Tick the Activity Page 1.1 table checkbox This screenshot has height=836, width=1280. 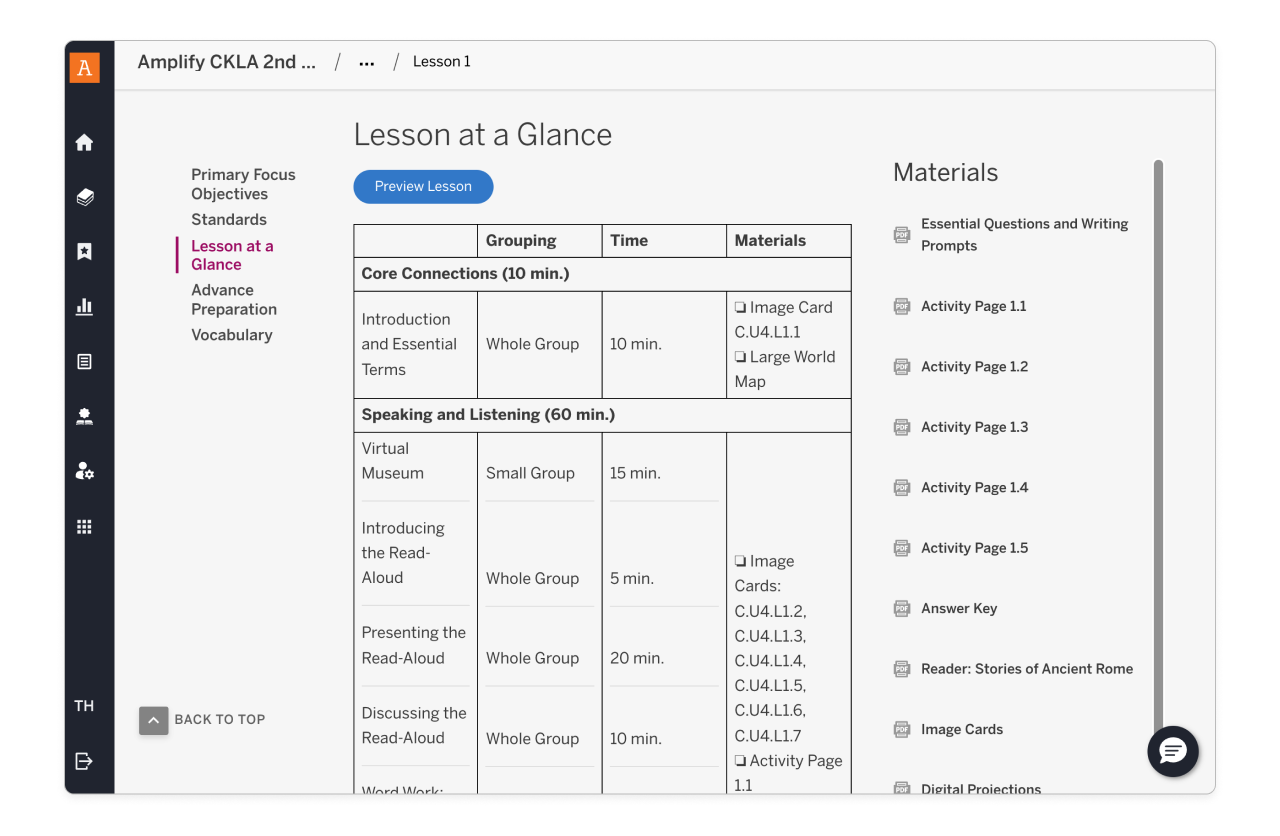click(740, 761)
